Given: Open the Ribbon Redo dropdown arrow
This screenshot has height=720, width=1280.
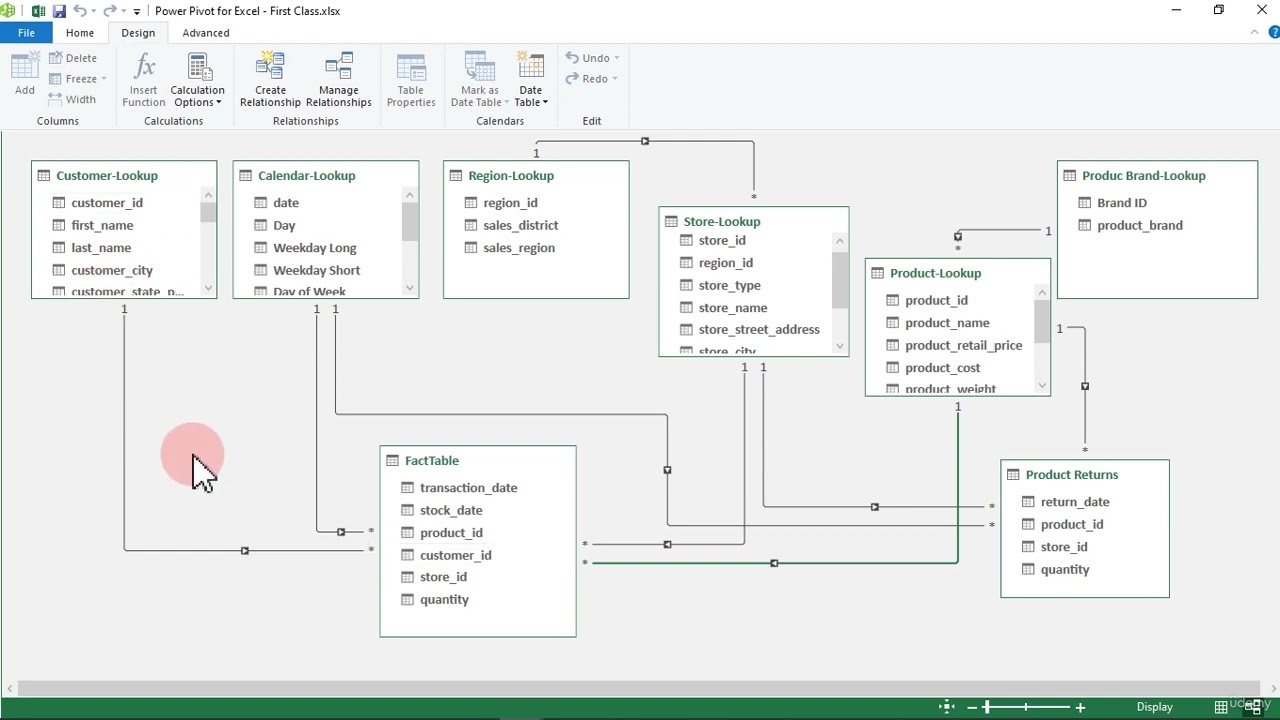Looking at the screenshot, I should (x=614, y=79).
